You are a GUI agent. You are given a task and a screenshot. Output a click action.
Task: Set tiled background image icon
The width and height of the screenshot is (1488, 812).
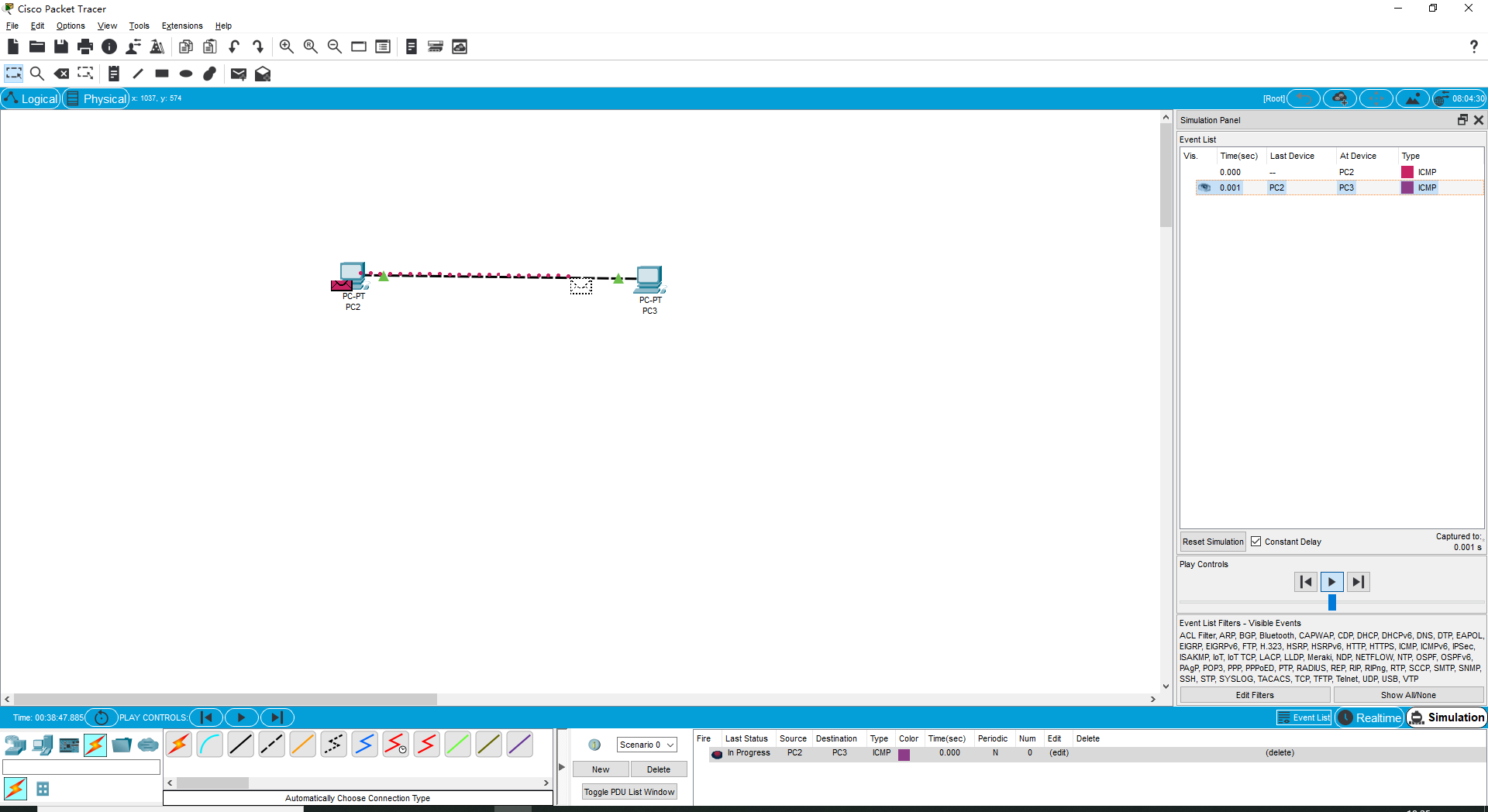point(1413,98)
